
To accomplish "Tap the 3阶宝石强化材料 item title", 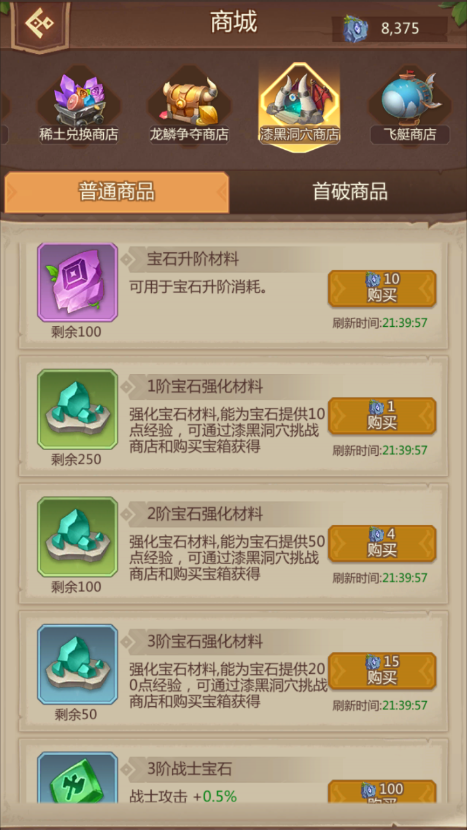I will pyautogui.click(x=205, y=642).
